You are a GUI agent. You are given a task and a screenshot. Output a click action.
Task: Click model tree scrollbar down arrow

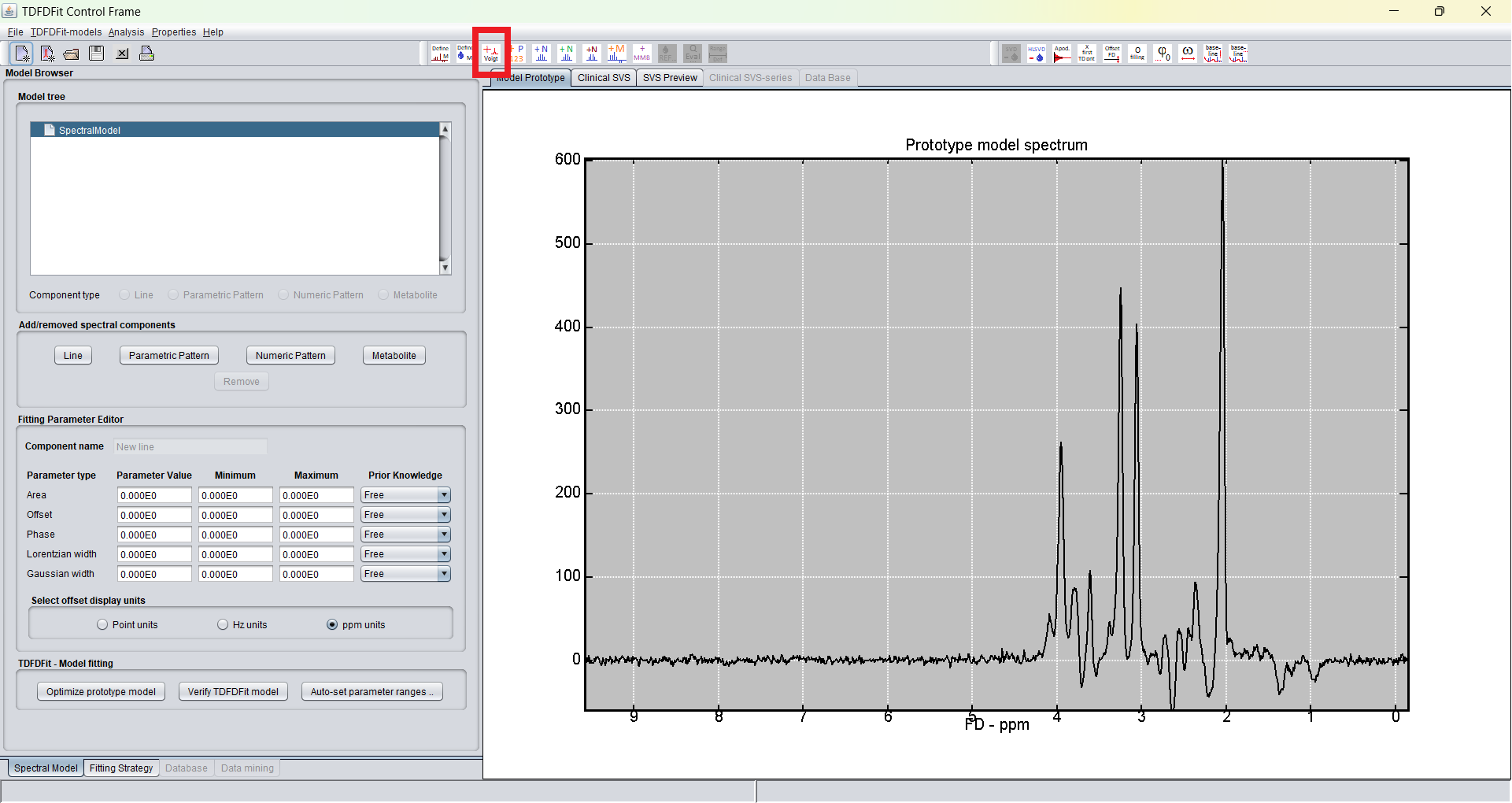click(445, 268)
